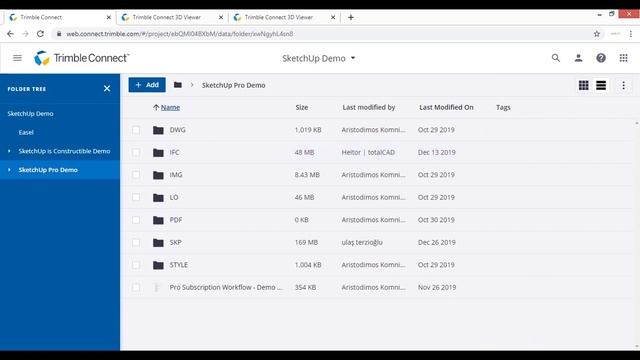The image size is (640, 360).
Task: Click the 169 MB size cell
Action: click(x=306, y=242)
